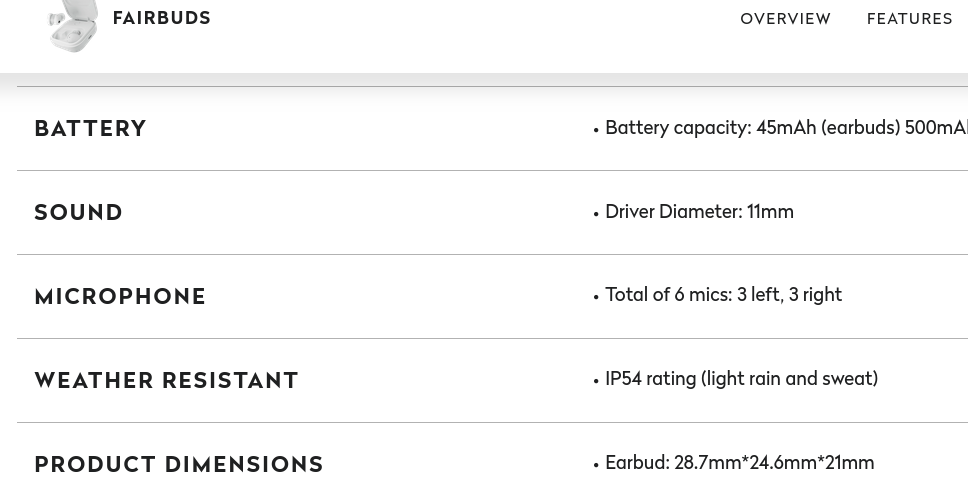Select the Battery spec heading

(x=90, y=129)
